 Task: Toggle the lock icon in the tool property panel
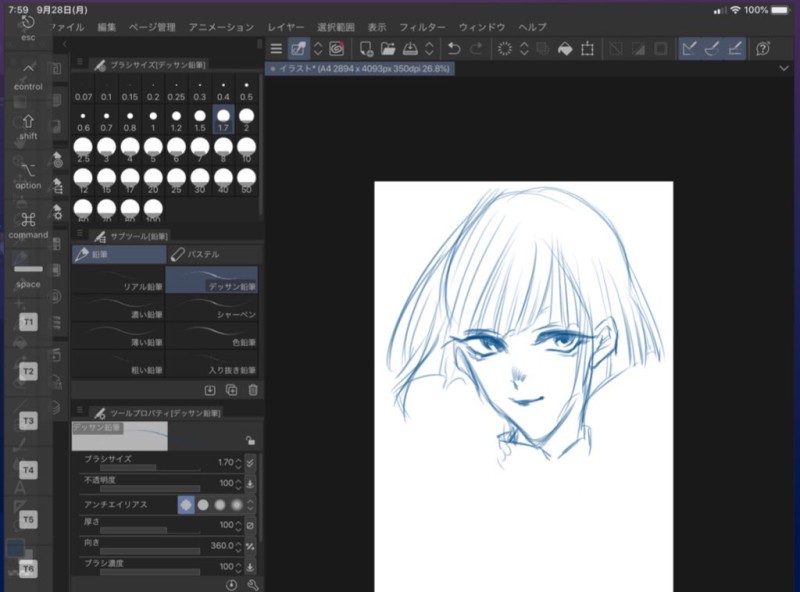click(249, 439)
